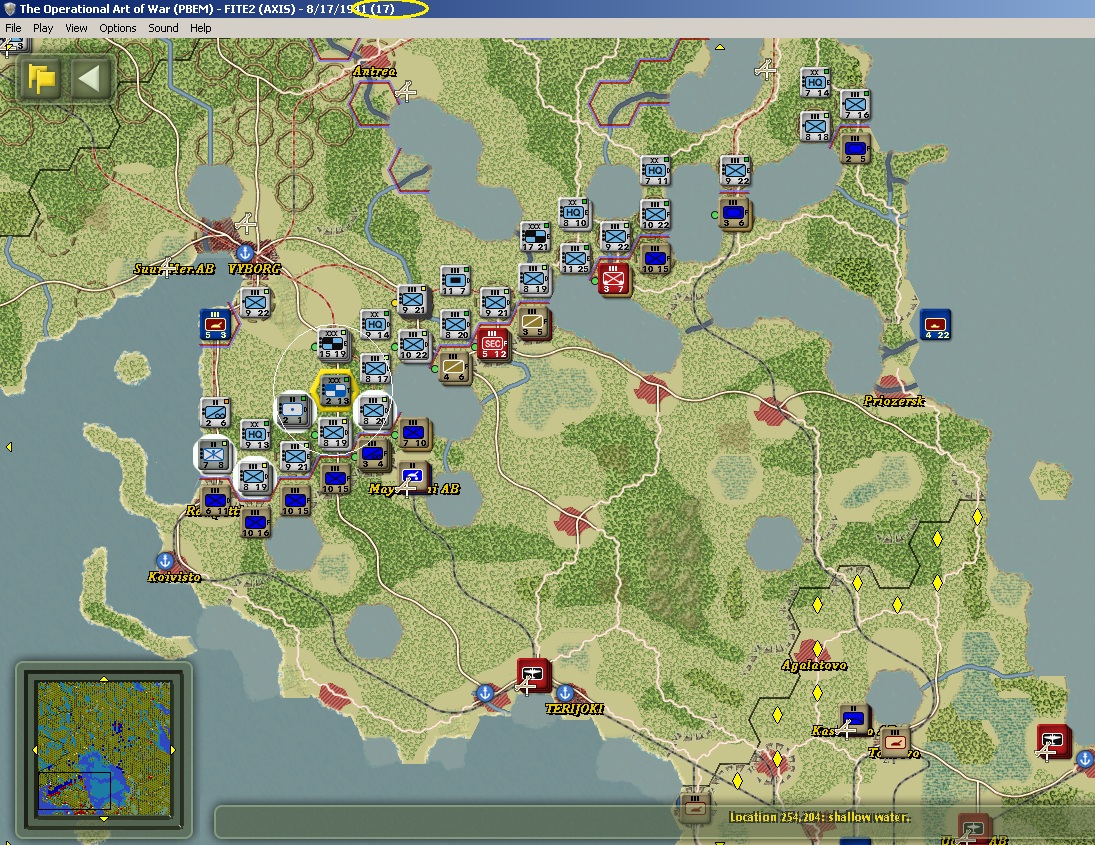Select the tan infantry unit 6 11

[x=215, y=501]
